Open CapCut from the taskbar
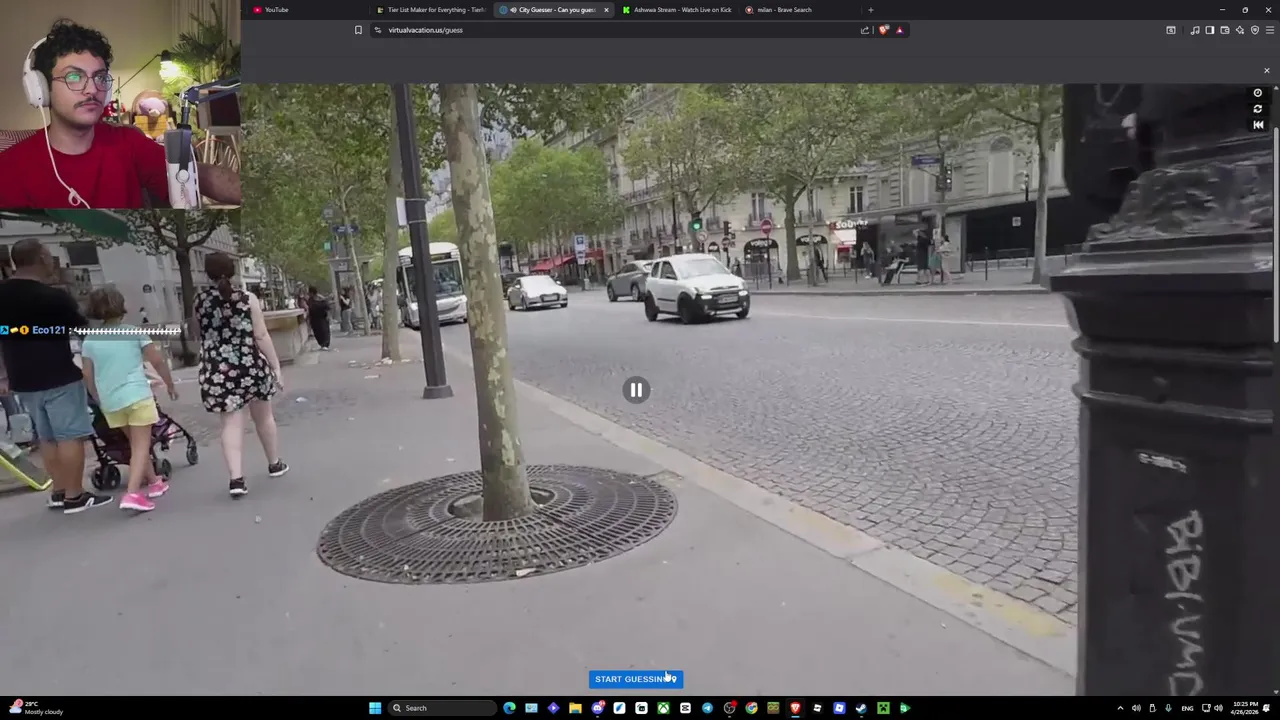Viewport: 1280px width, 720px height. point(685,708)
